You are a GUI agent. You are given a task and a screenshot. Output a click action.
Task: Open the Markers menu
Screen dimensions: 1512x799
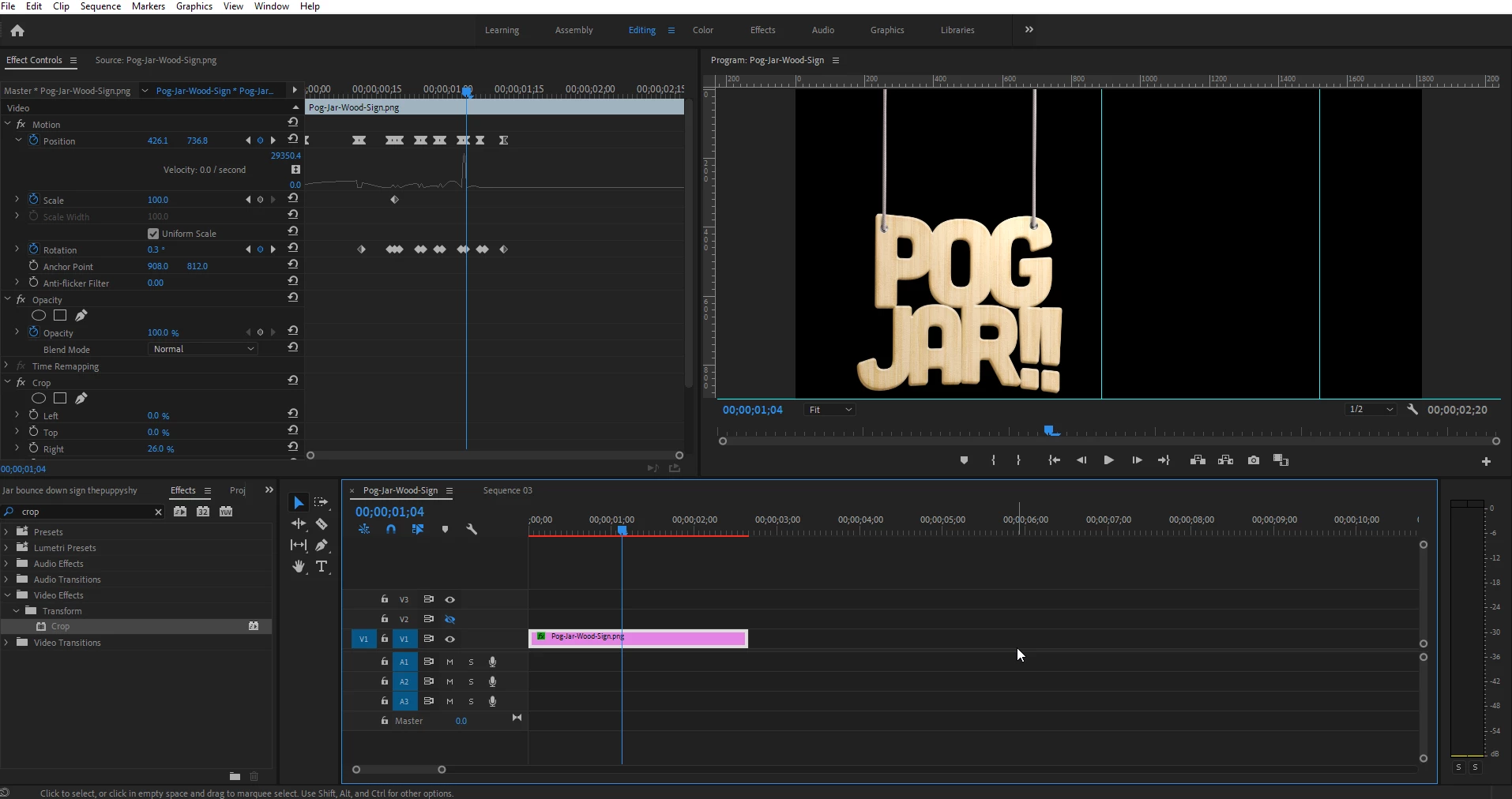click(149, 6)
